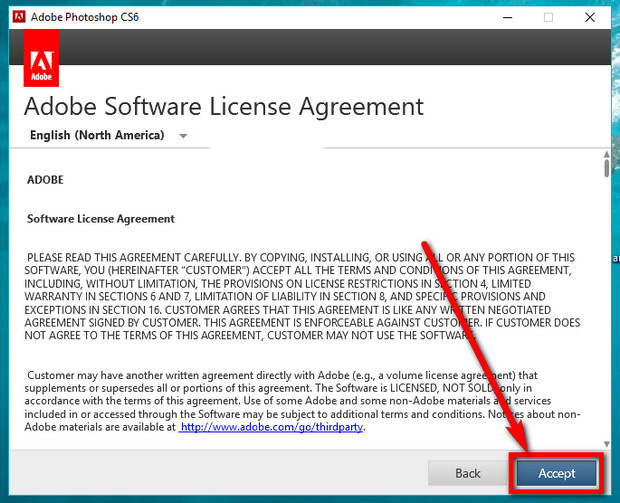Click the Adobe icon in title bar
The width and height of the screenshot is (620, 503).
pyautogui.click(x=19, y=17)
